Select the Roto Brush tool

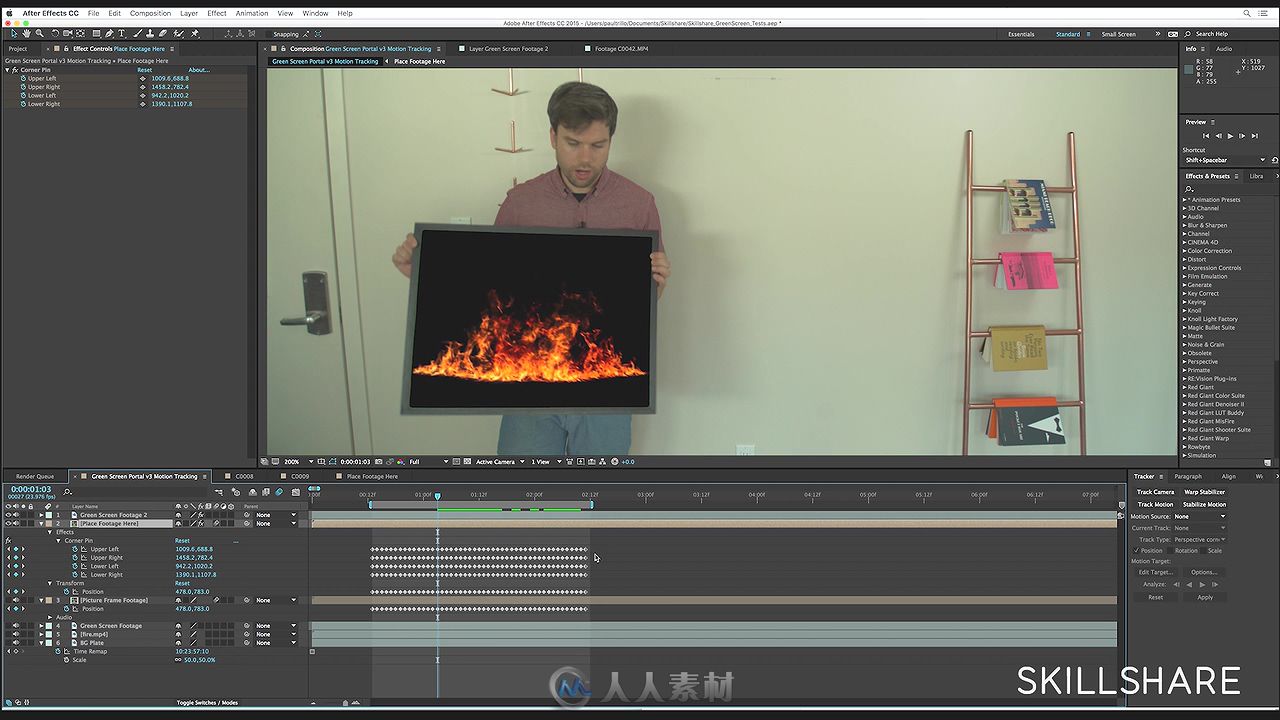(178, 34)
